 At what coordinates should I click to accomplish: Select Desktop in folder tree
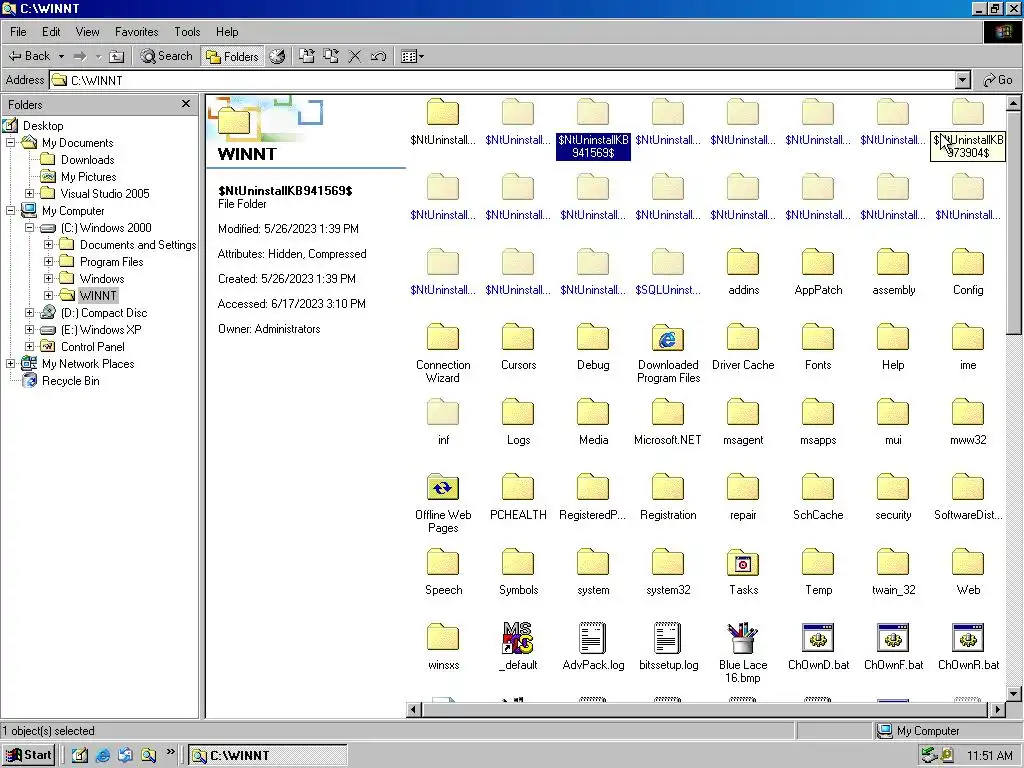coord(43,126)
